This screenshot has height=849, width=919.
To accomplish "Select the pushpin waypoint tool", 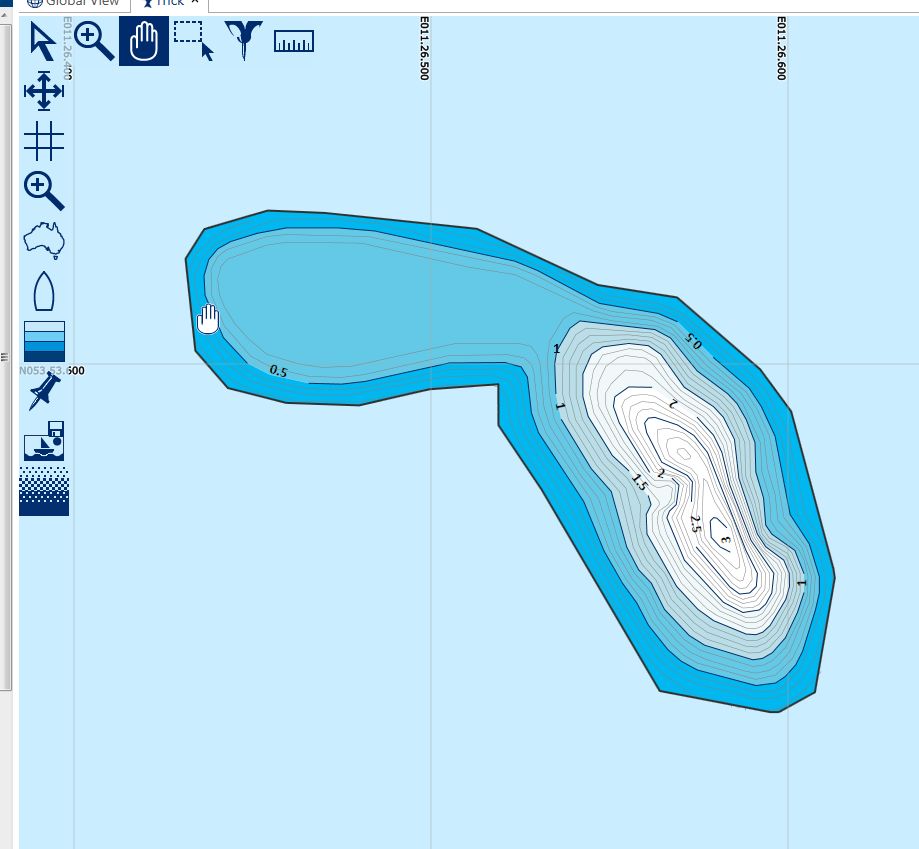I will point(44,391).
